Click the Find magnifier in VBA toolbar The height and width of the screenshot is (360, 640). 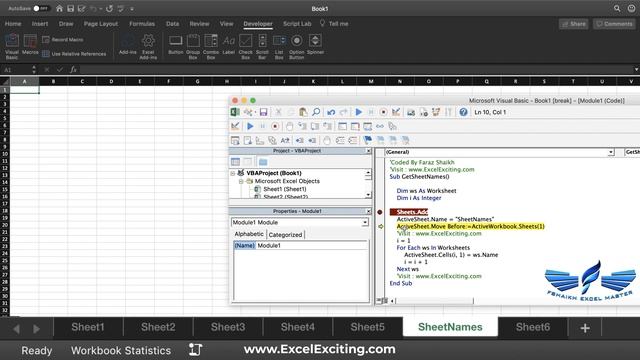pos(316,112)
